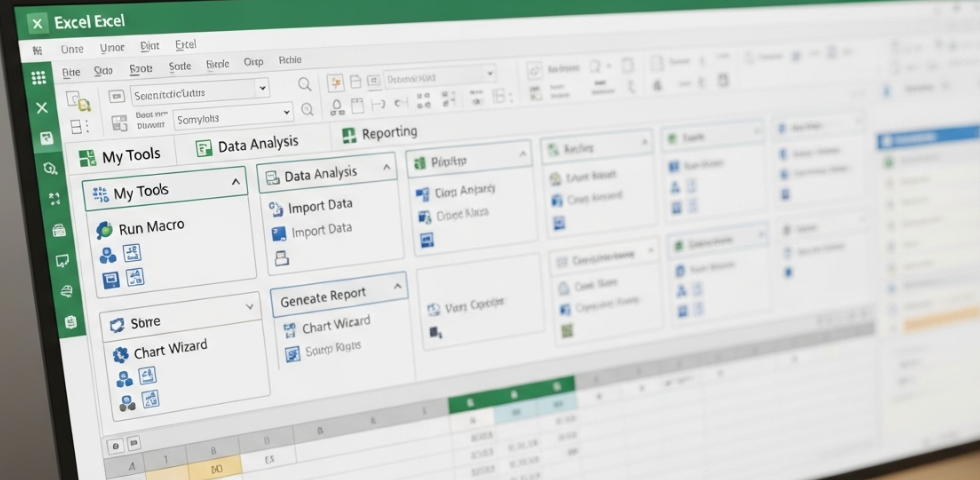
Task: Click the blue screen icon in My Tools panel
Action: [111, 280]
